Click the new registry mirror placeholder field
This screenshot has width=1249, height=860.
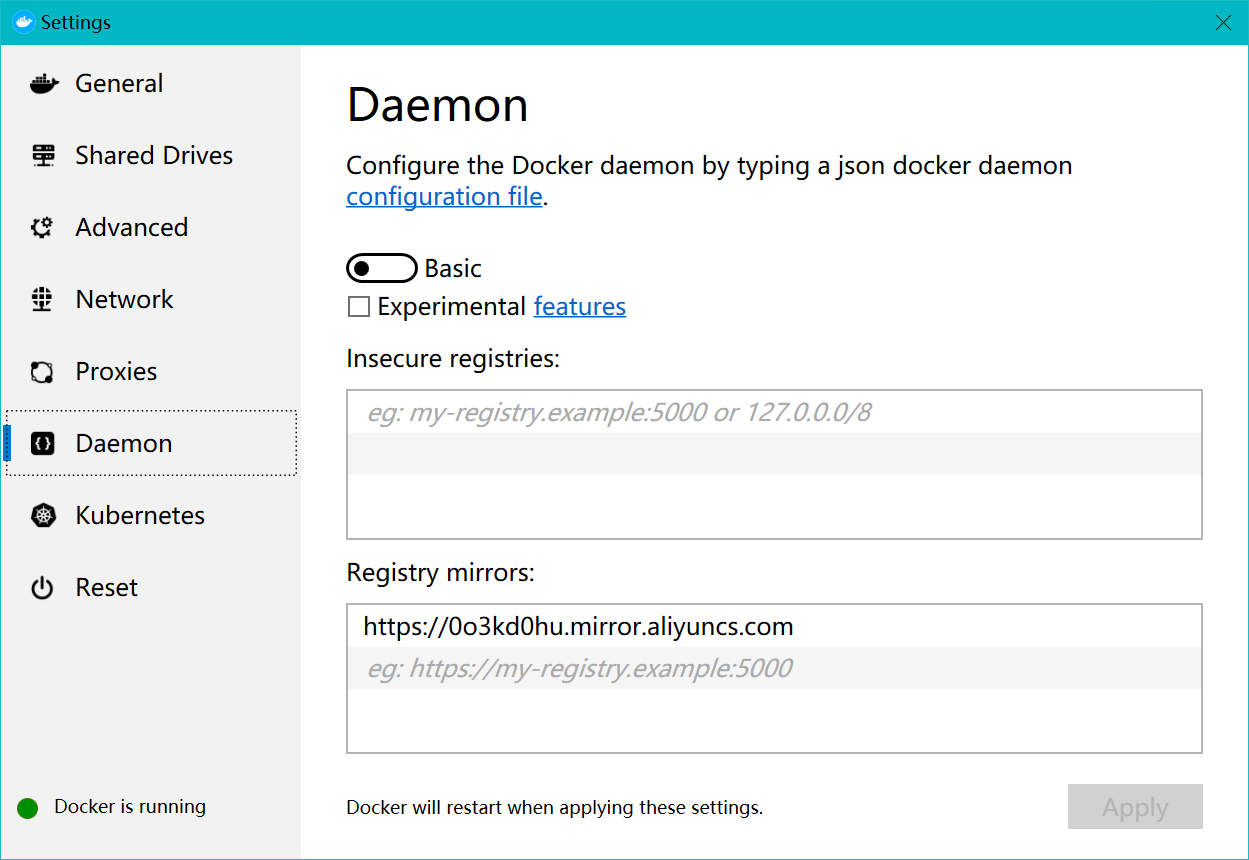(774, 668)
